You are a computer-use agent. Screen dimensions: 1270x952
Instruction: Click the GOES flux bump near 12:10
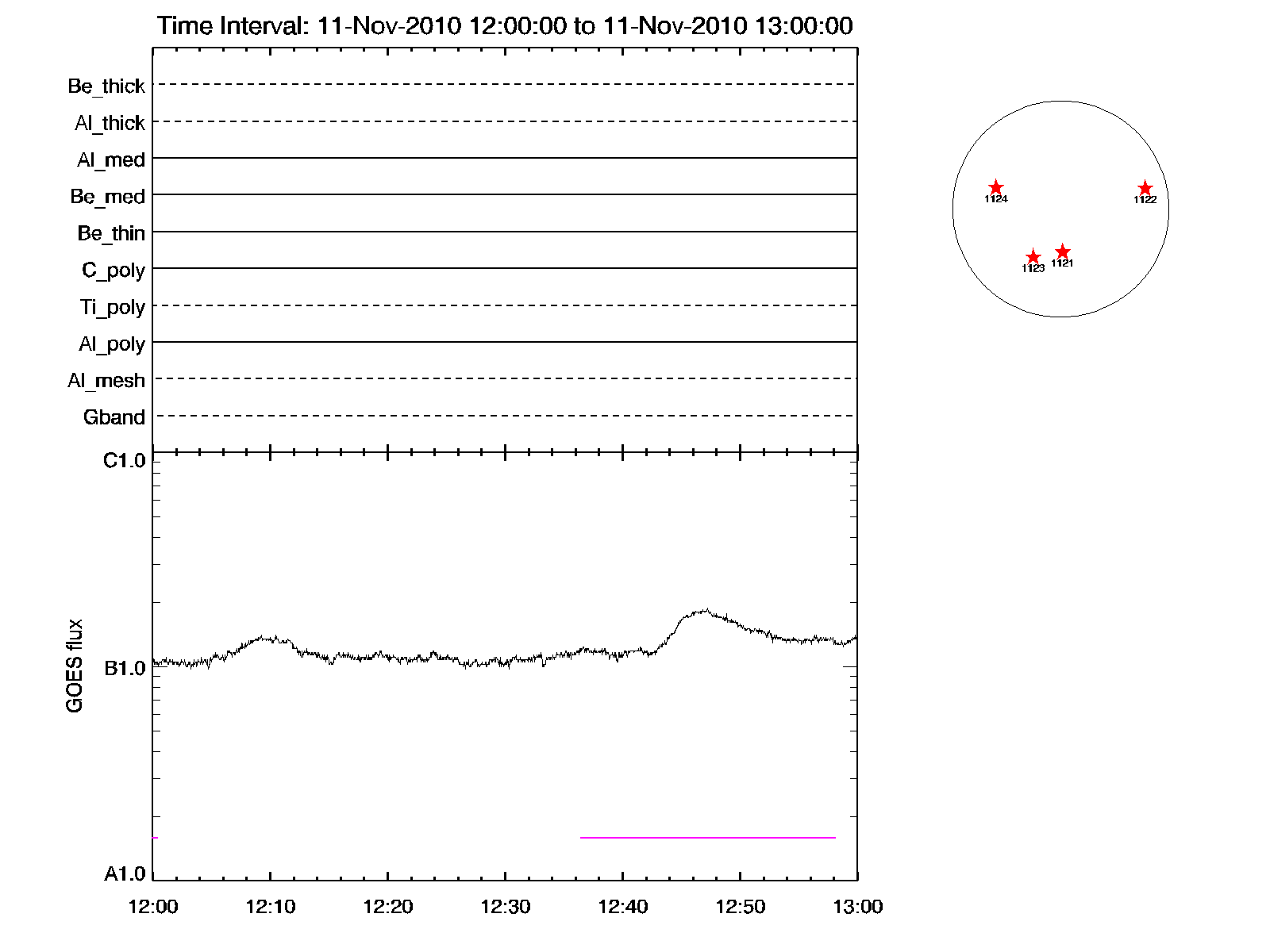(x=268, y=638)
